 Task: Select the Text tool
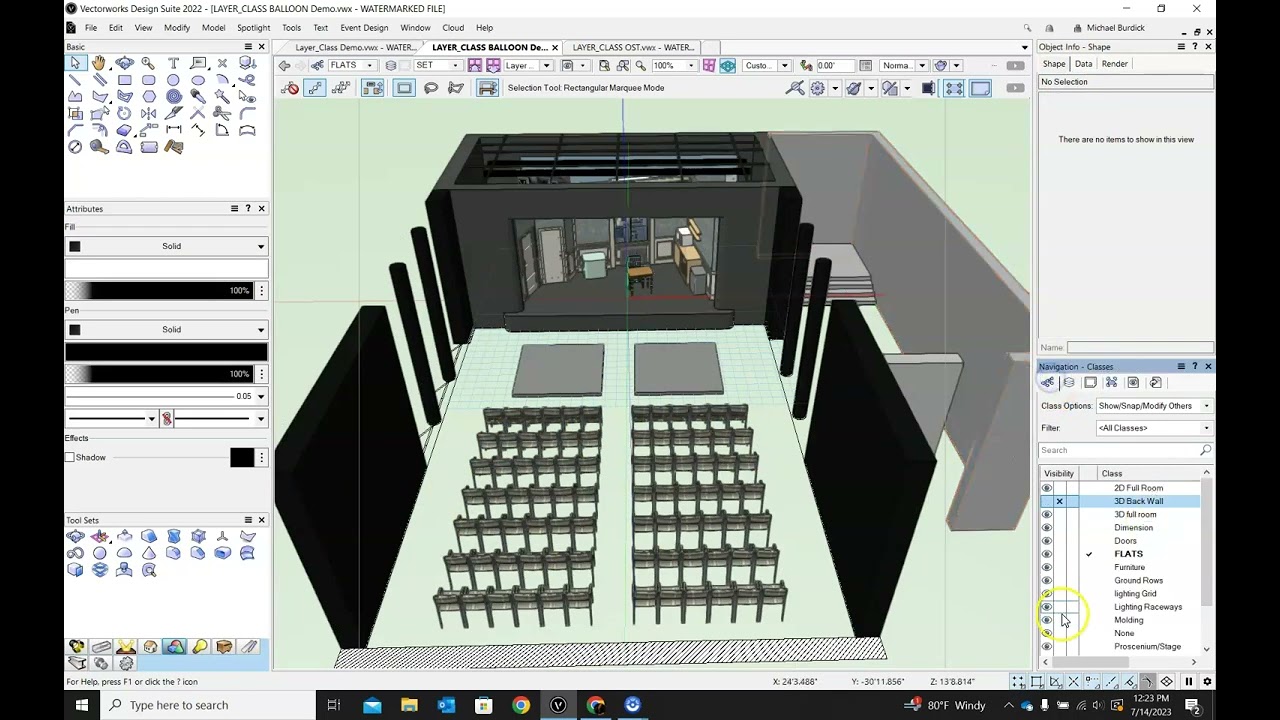click(x=174, y=63)
